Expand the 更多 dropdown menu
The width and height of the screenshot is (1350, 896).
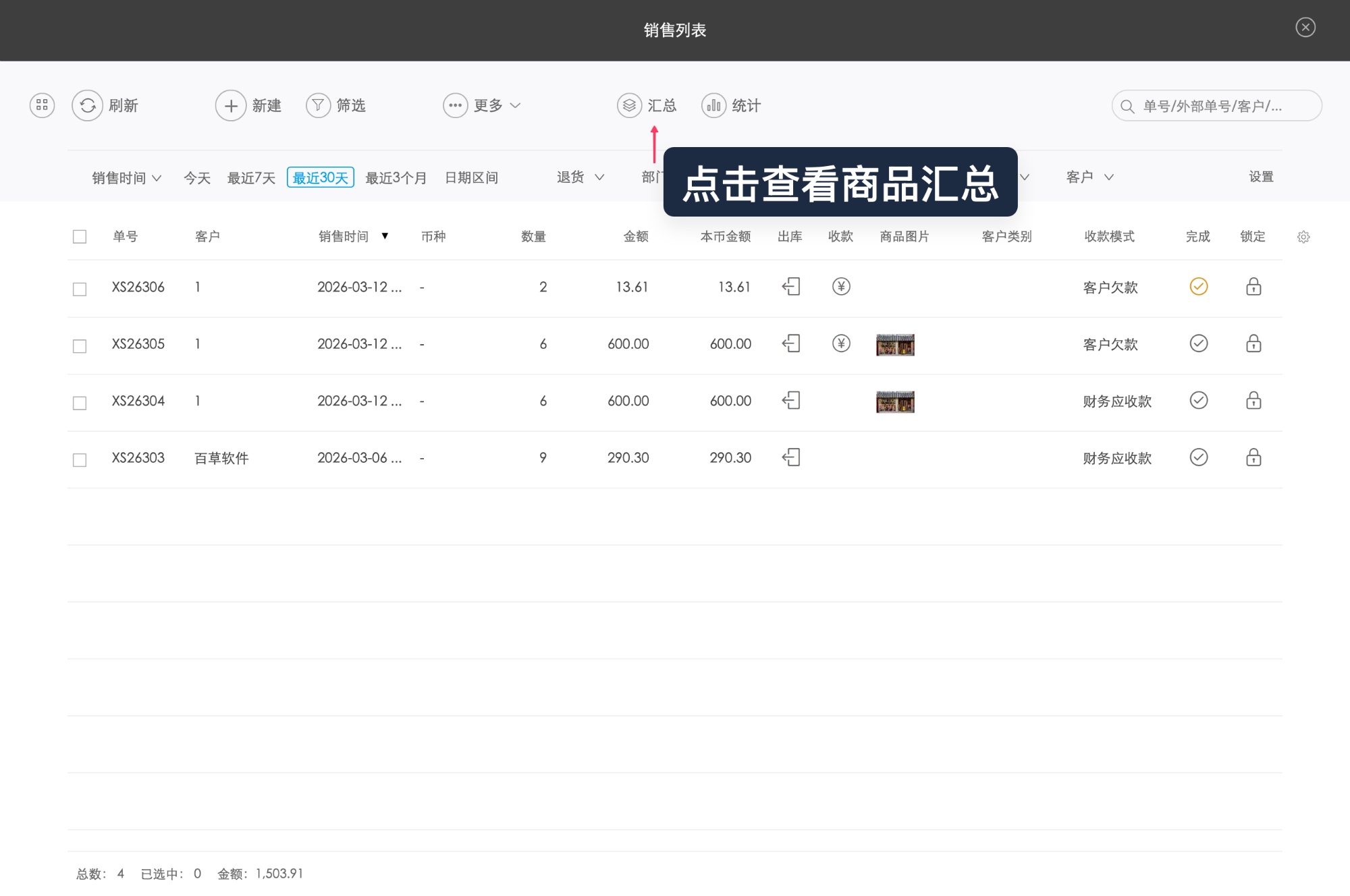[x=483, y=105]
